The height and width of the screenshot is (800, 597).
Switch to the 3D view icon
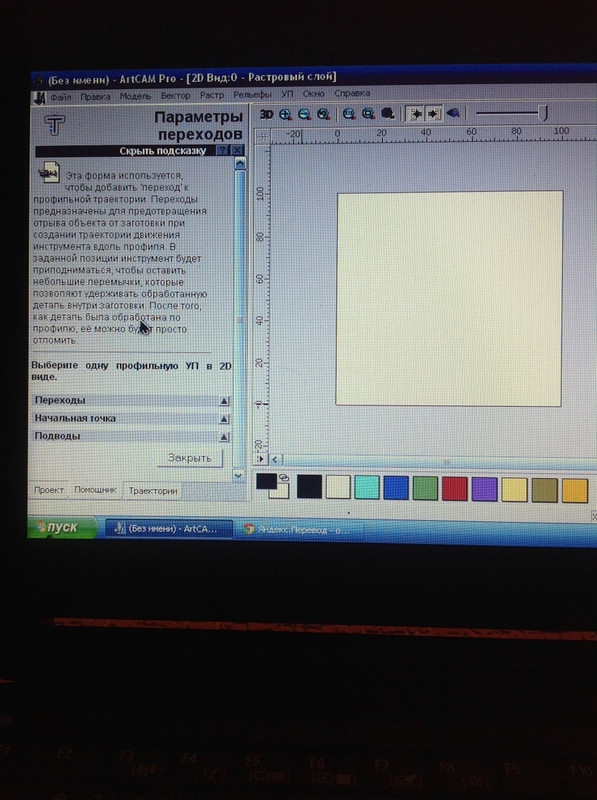pyautogui.click(x=266, y=114)
